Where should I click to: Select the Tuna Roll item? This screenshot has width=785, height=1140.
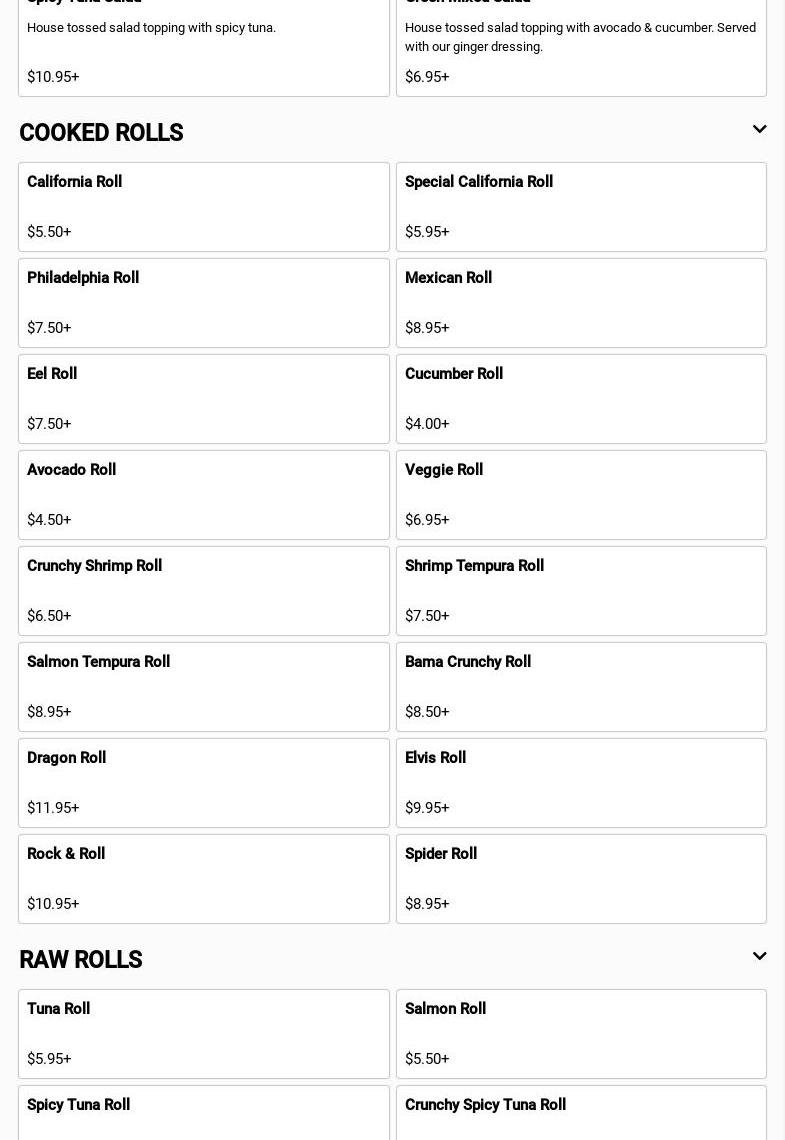click(203, 1034)
